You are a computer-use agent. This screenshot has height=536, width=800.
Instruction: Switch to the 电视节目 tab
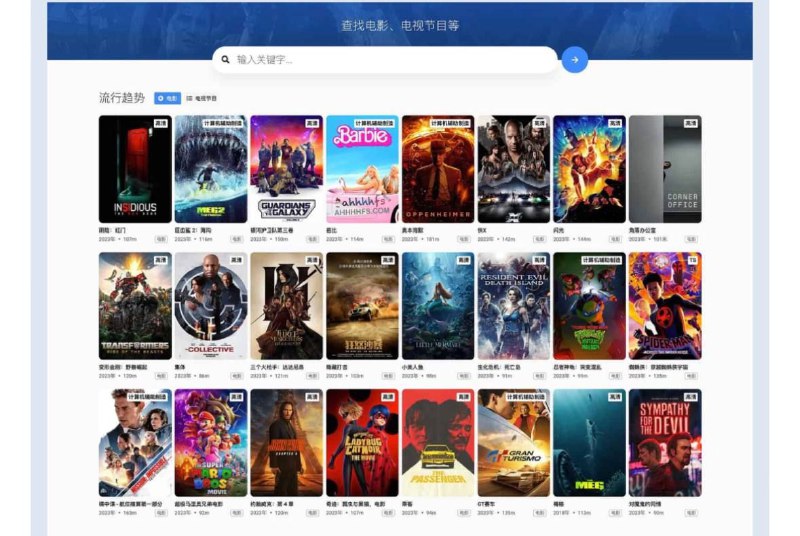pos(202,98)
